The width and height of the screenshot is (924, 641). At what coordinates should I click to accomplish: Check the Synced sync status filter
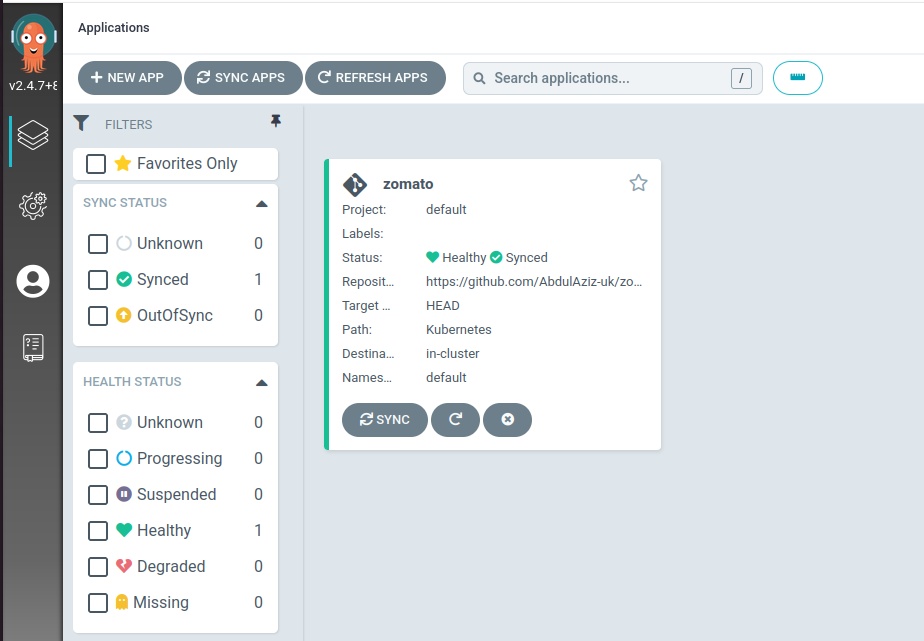(x=98, y=280)
